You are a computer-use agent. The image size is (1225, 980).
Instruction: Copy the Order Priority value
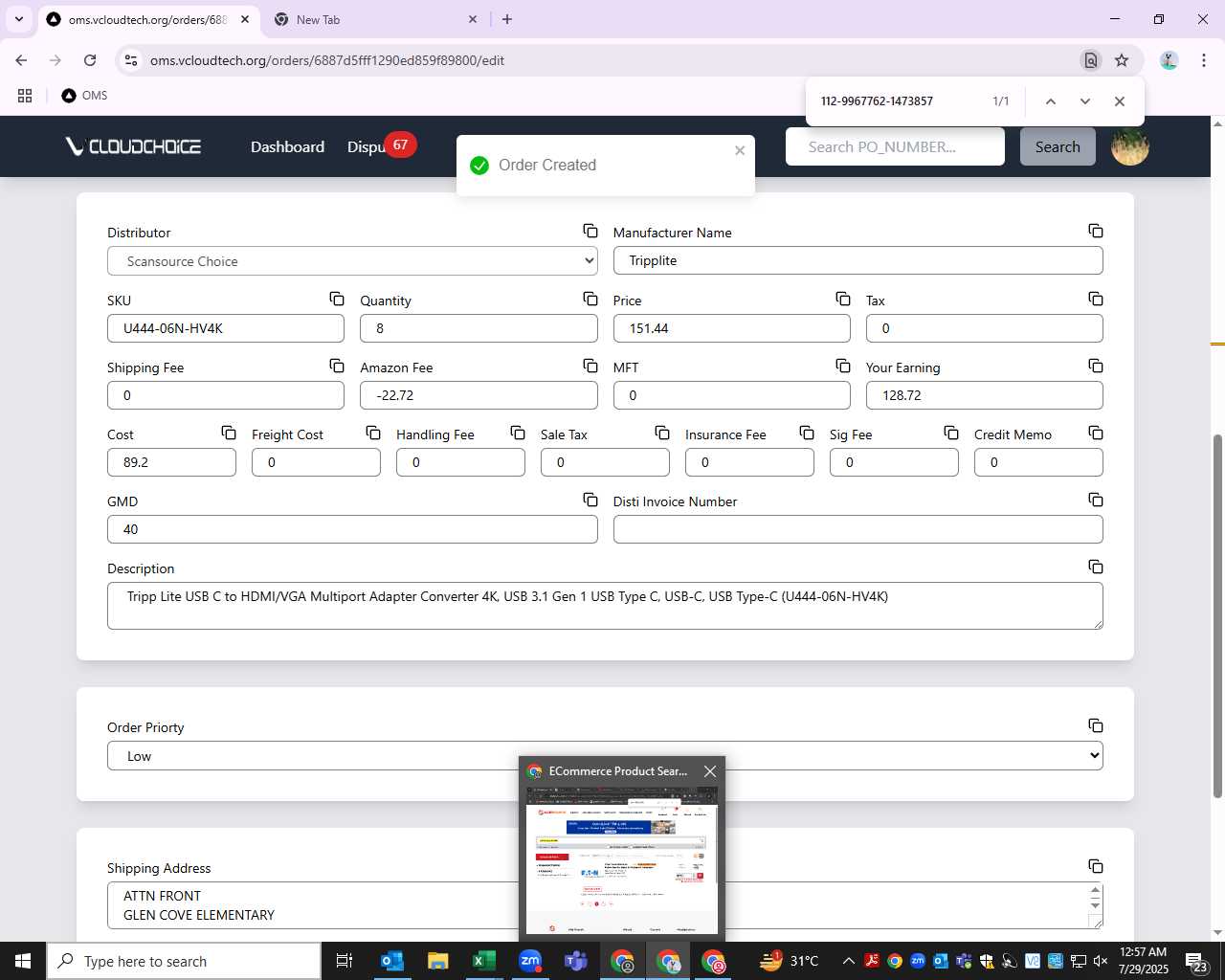click(x=1096, y=726)
